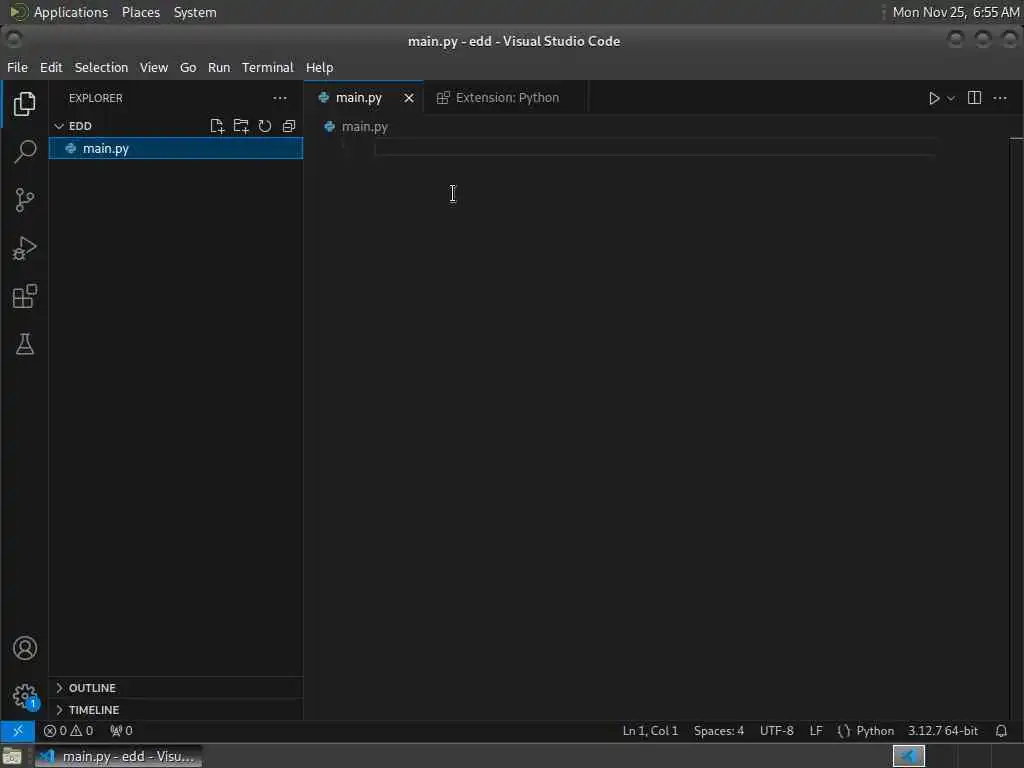This screenshot has height=768, width=1024.
Task: Select language mode Python in status bar
Action: coord(875,731)
